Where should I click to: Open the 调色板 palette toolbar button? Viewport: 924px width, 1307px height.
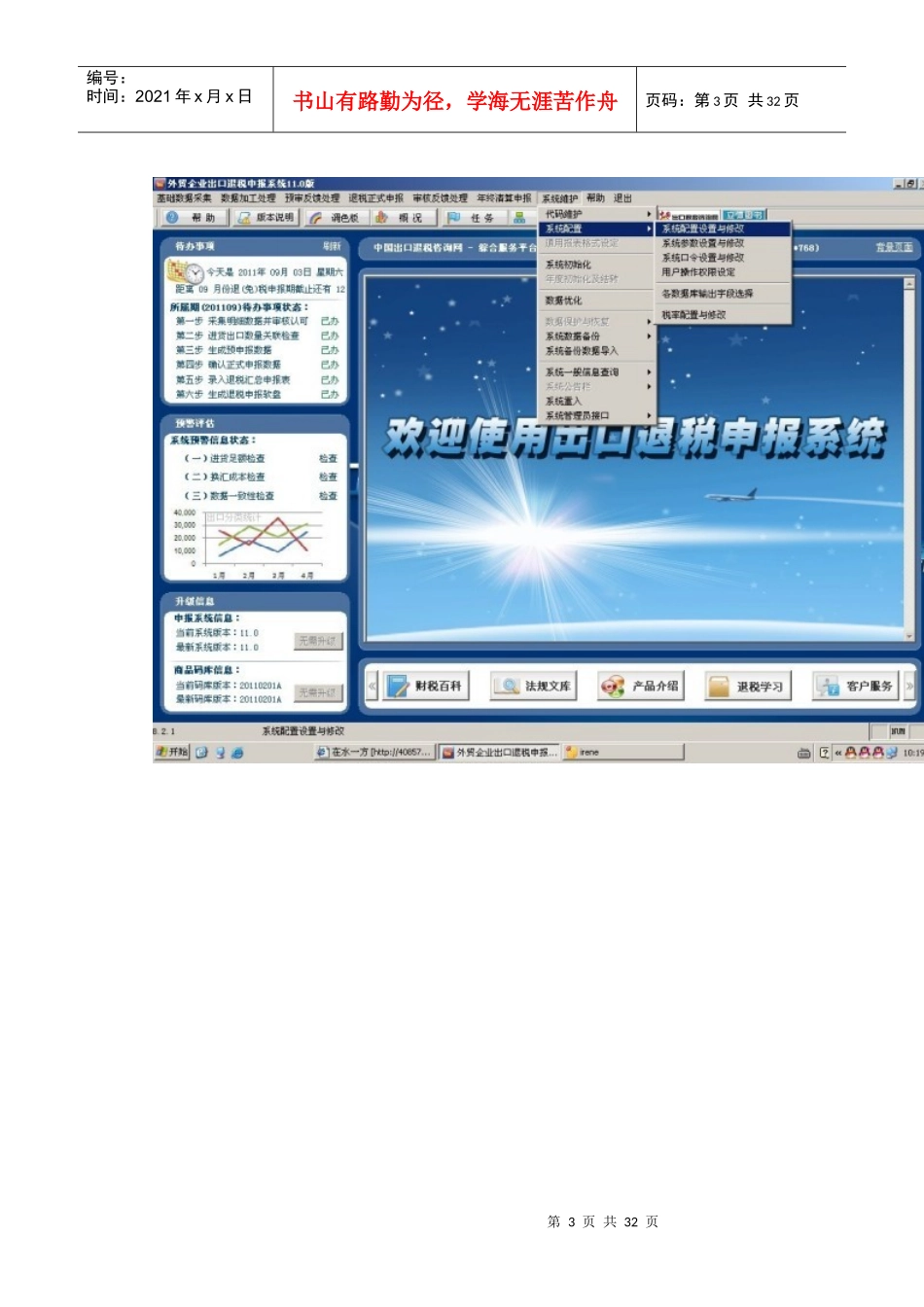[335, 218]
